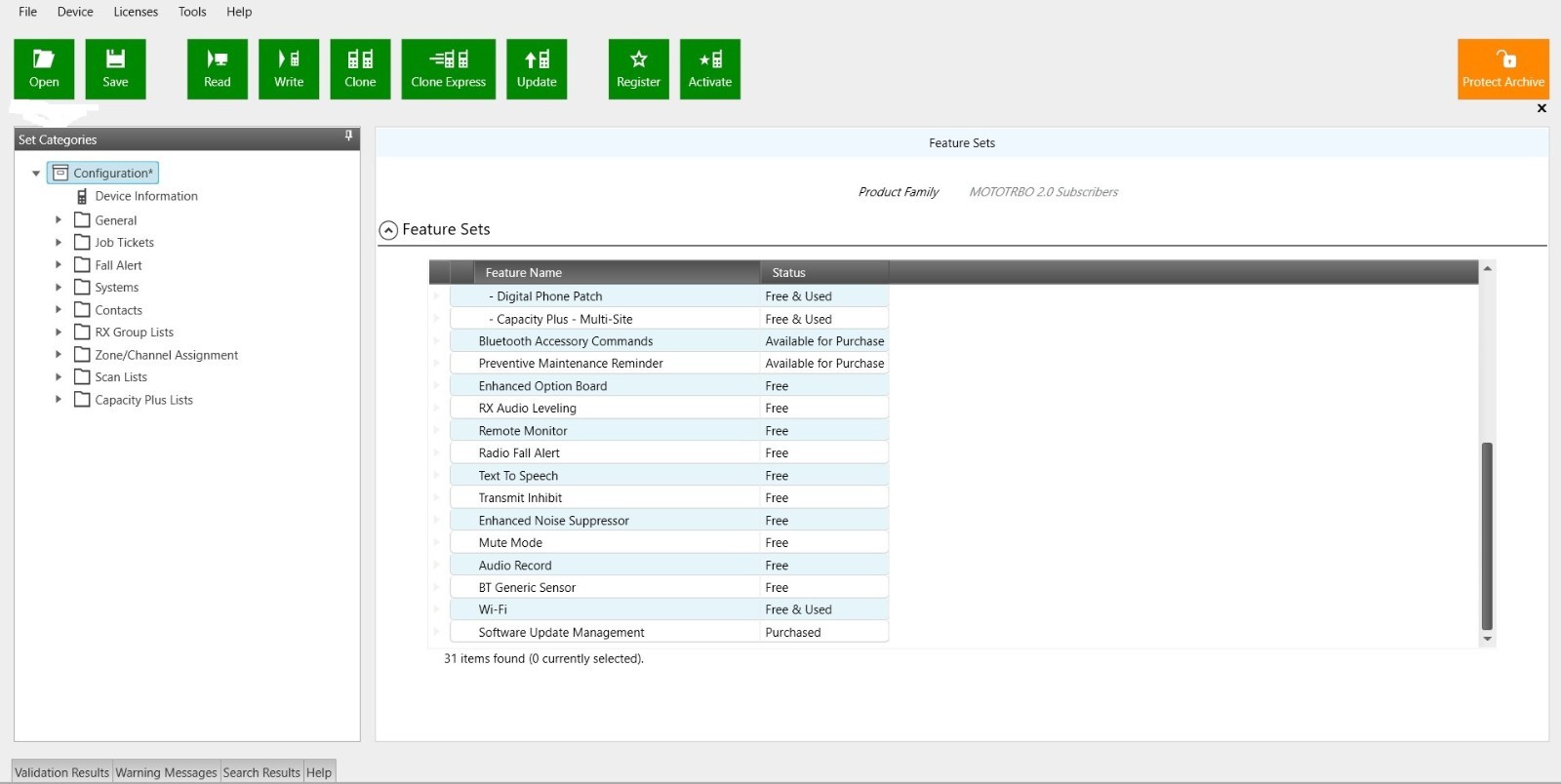Expand the General folder in tree
The width and height of the screenshot is (1561, 784).
[59, 220]
